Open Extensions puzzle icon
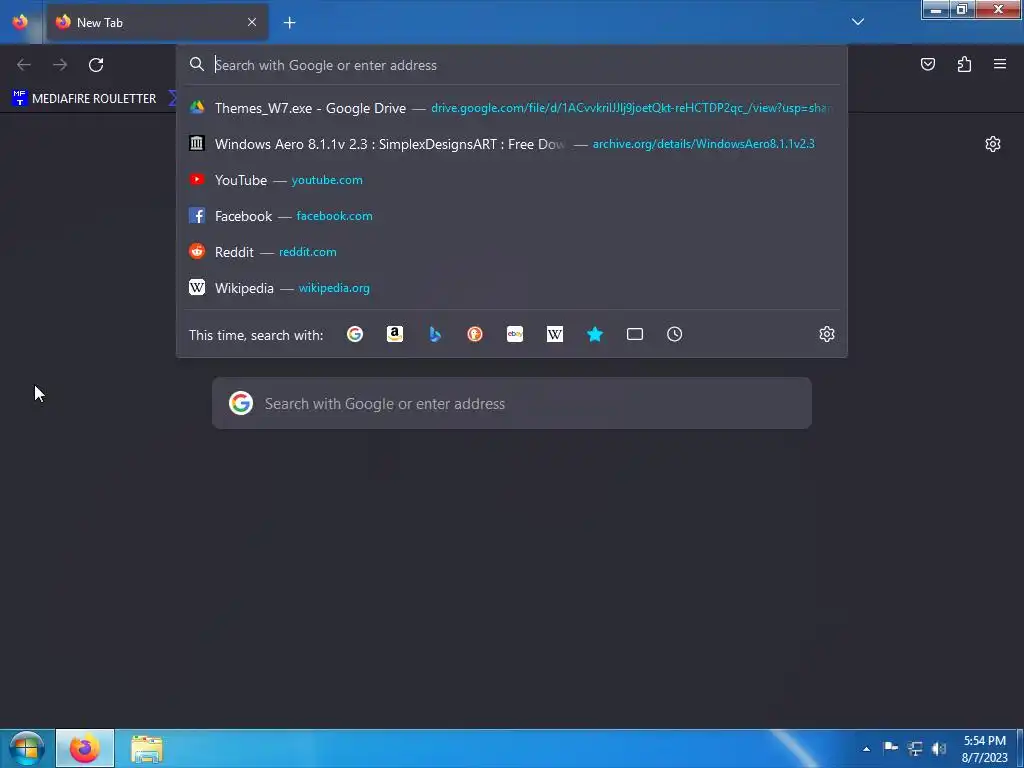The width and height of the screenshot is (1024, 768). coord(964,64)
